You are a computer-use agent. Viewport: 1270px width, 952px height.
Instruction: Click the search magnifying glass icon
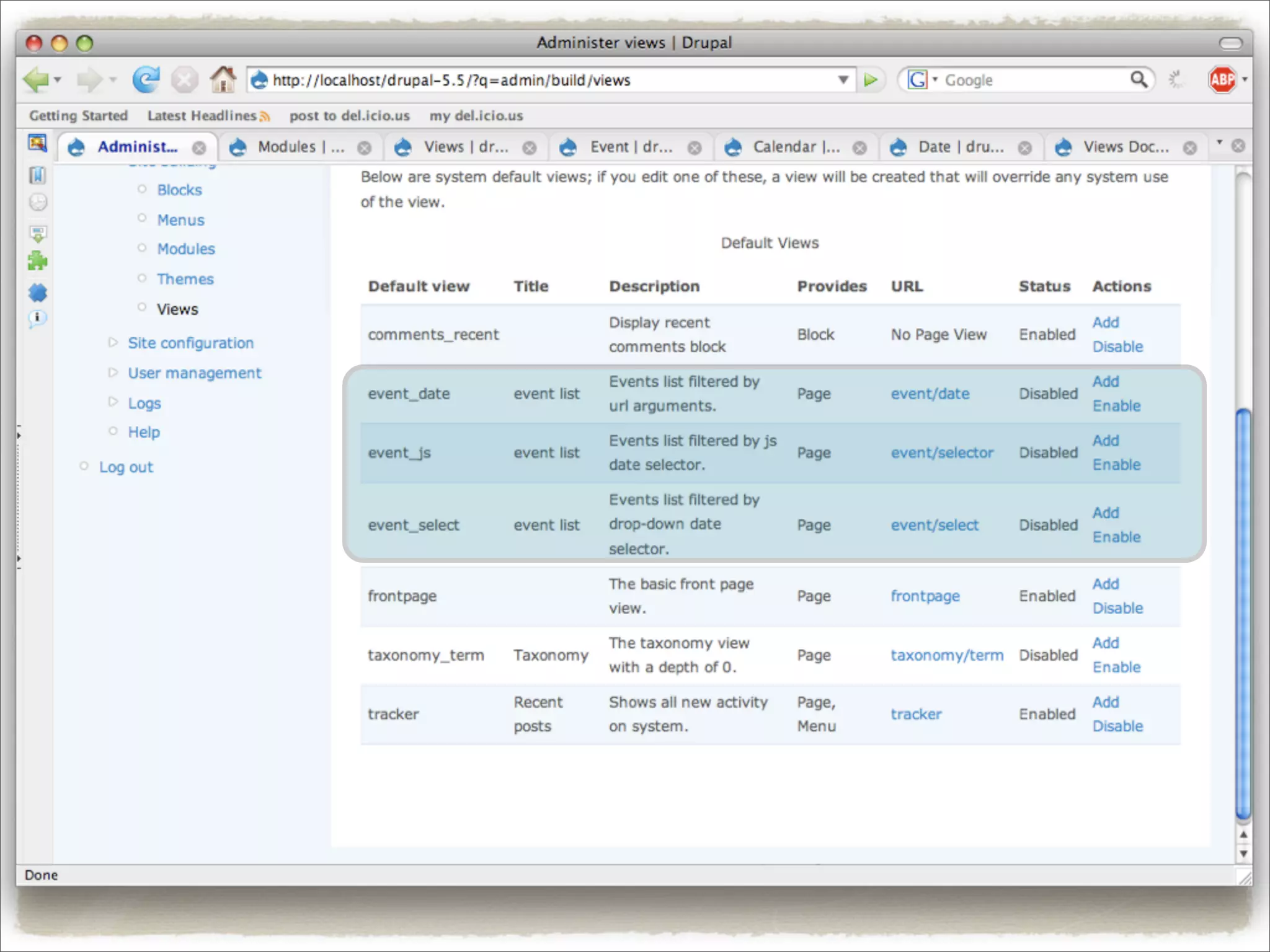pyautogui.click(x=1139, y=80)
